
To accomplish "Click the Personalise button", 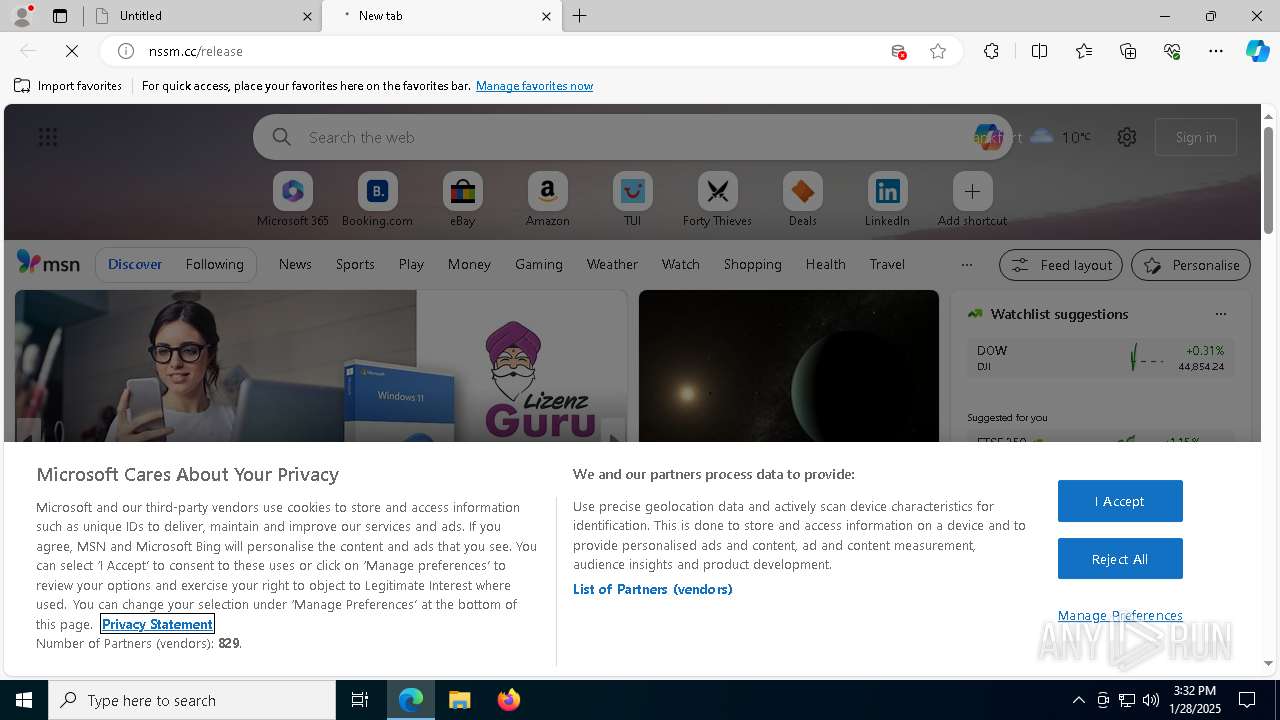I will tap(1191, 265).
